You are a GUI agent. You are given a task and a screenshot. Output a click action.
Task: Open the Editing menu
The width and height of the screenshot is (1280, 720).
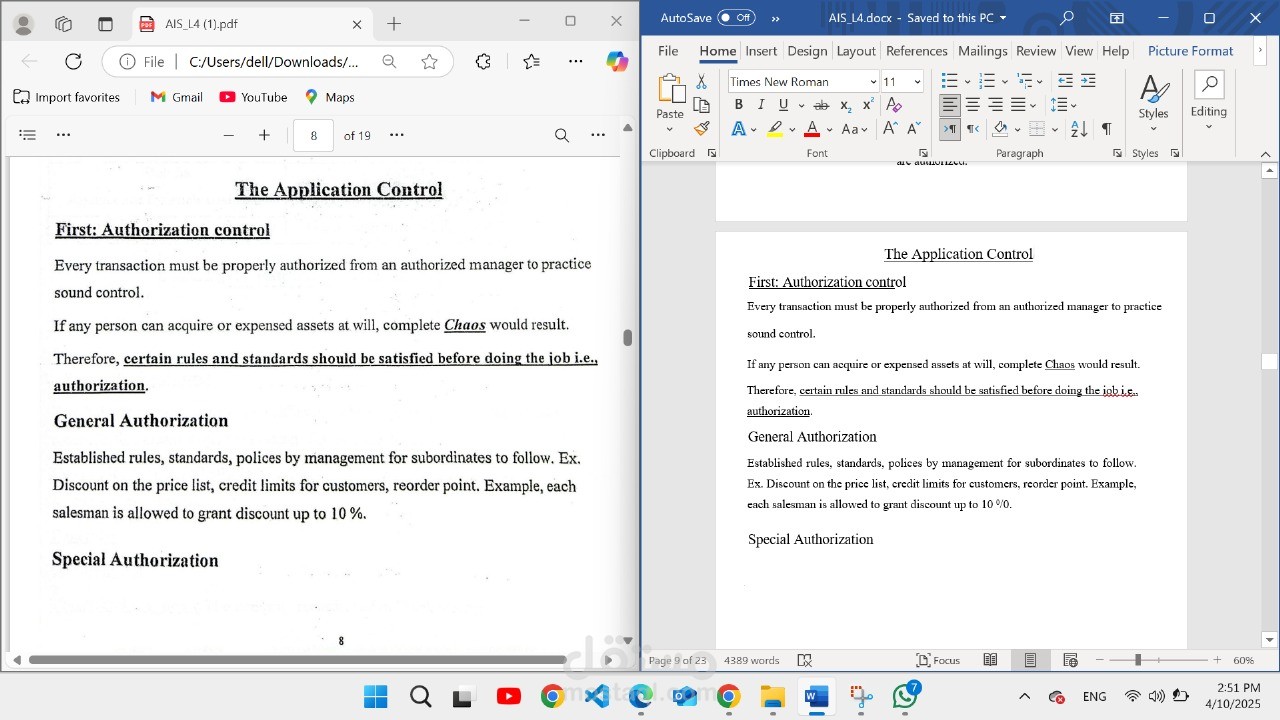(1209, 100)
